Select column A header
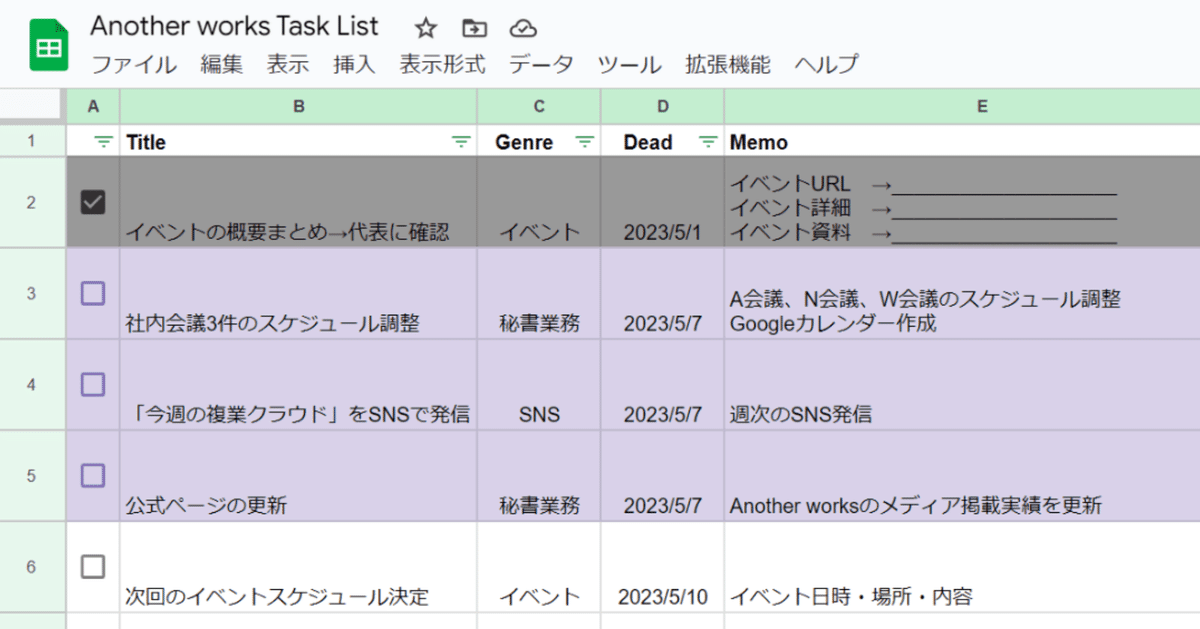This screenshot has width=1200, height=629. pyautogui.click(x=93, y=106)
